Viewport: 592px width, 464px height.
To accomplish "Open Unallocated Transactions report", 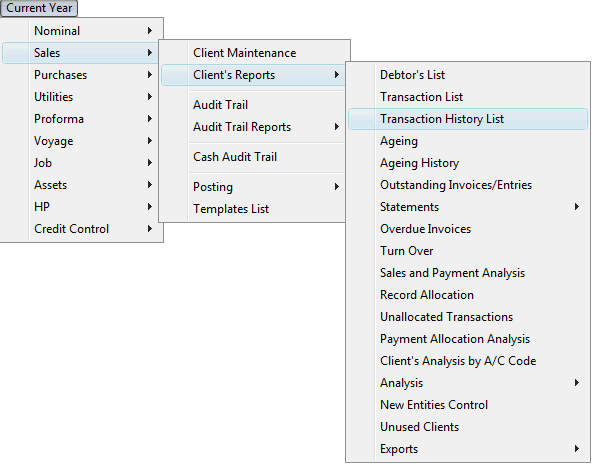I will click(468, 317).
